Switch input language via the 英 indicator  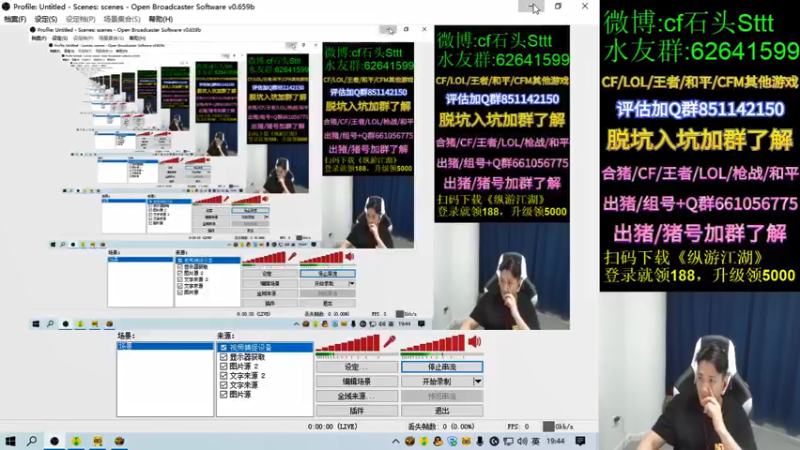tap(535, 441)
